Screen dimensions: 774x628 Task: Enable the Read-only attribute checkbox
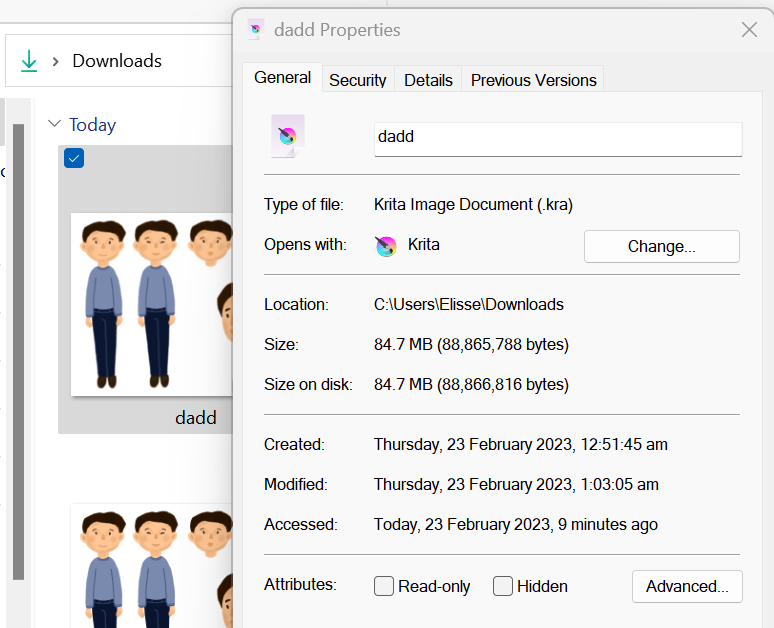click(x=384, y=586)
